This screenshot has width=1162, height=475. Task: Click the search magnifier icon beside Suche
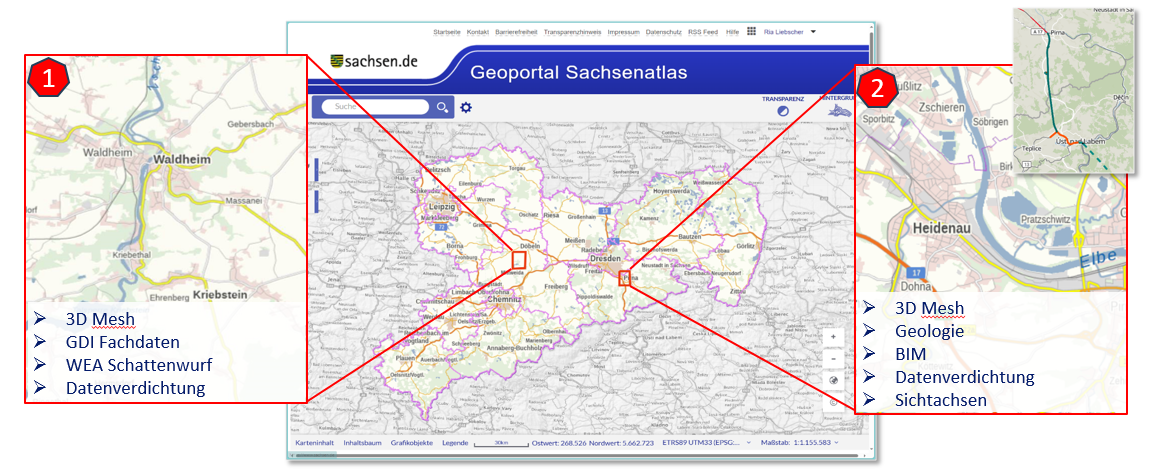(442, 107)
